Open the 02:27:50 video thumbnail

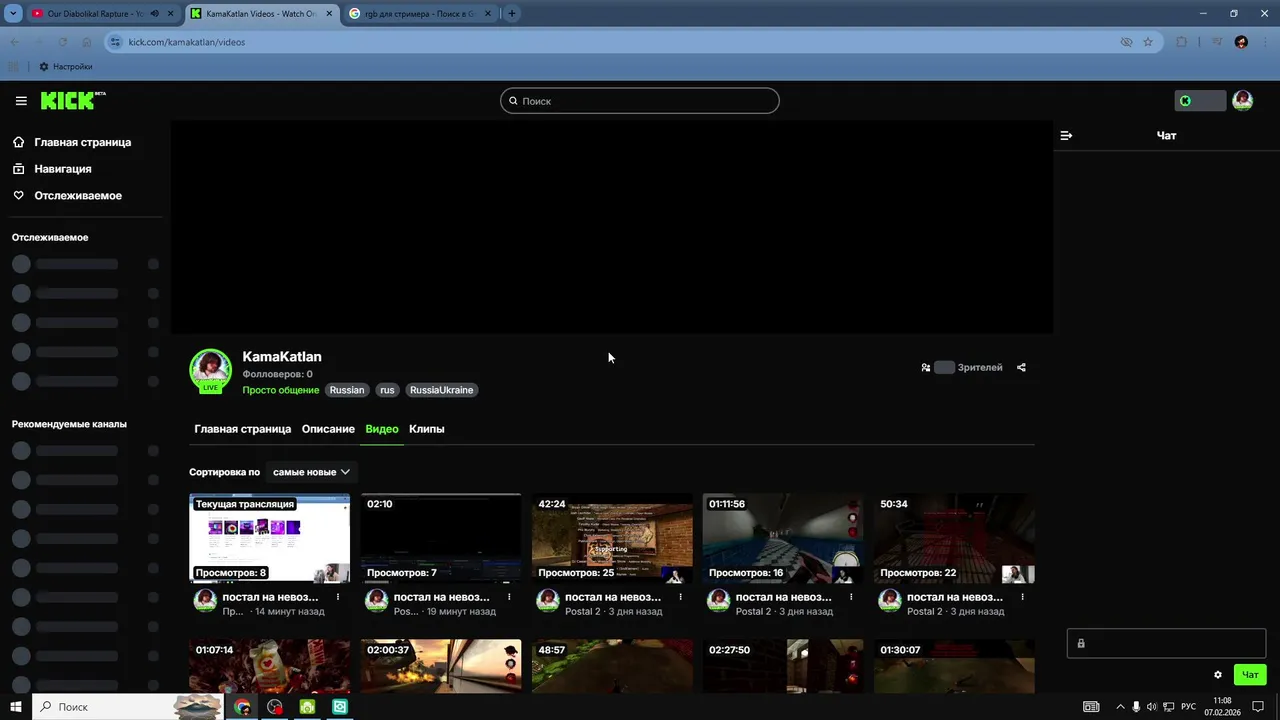click(x=783, y=666)
